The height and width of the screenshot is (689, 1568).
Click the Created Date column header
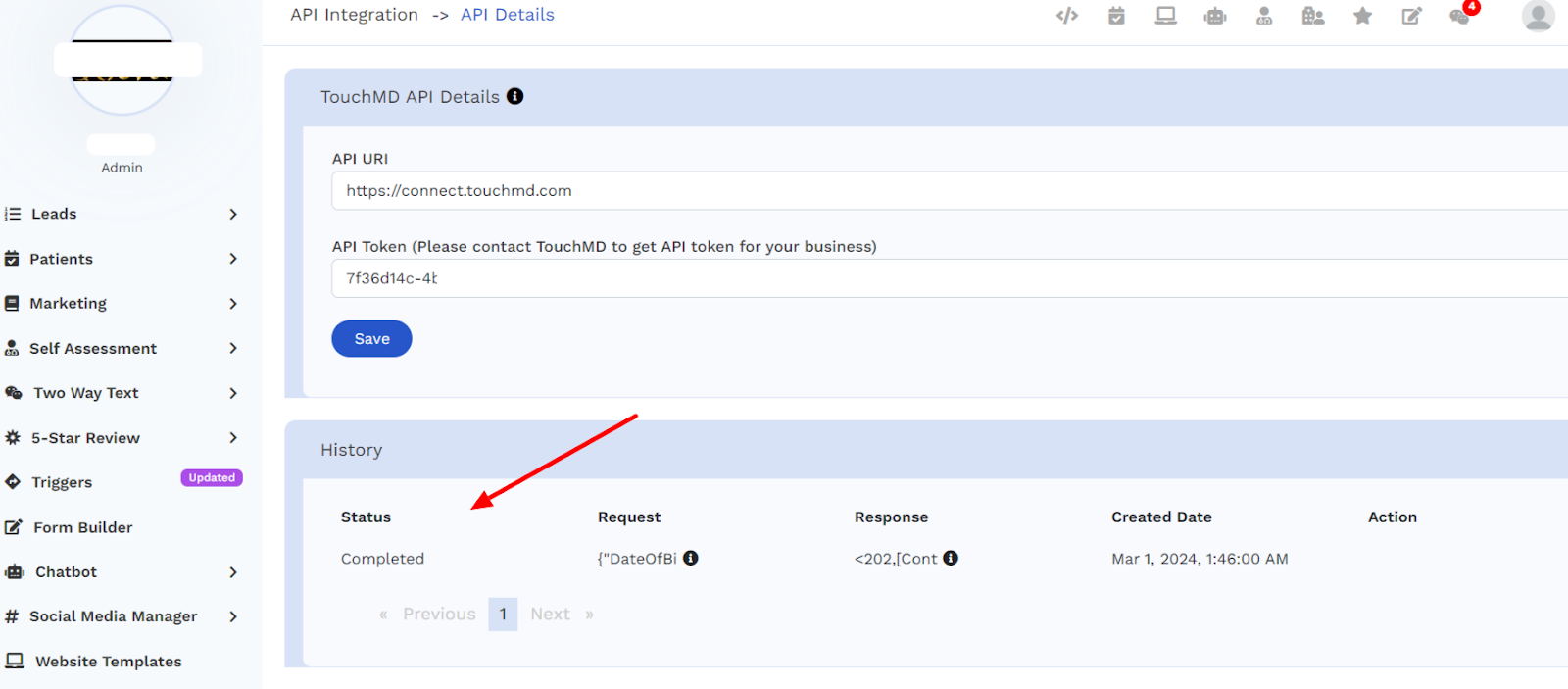[1161, 517]
